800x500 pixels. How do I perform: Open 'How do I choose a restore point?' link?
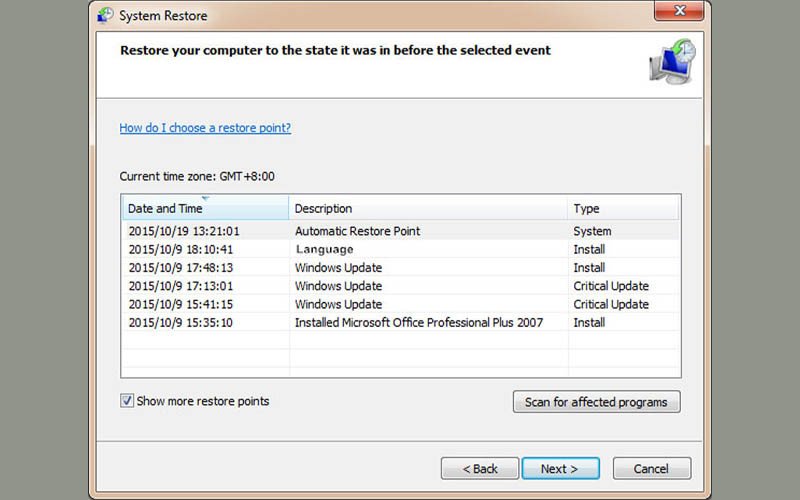(205, 128)
